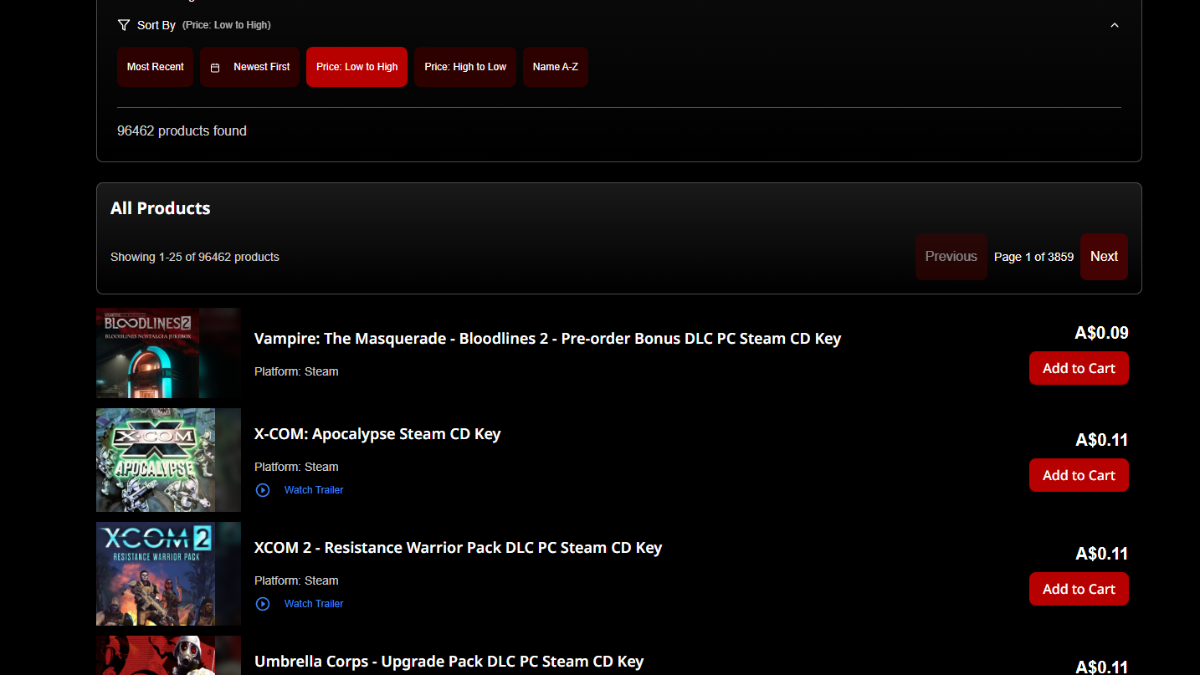Select Price: High to Low sorting
Screen dimensions: 1200x675
click(465, 67)
